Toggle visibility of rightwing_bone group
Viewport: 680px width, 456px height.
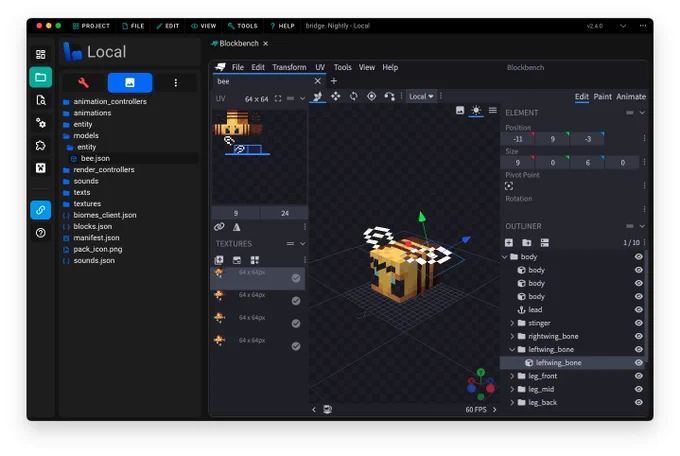coord(639,336)
